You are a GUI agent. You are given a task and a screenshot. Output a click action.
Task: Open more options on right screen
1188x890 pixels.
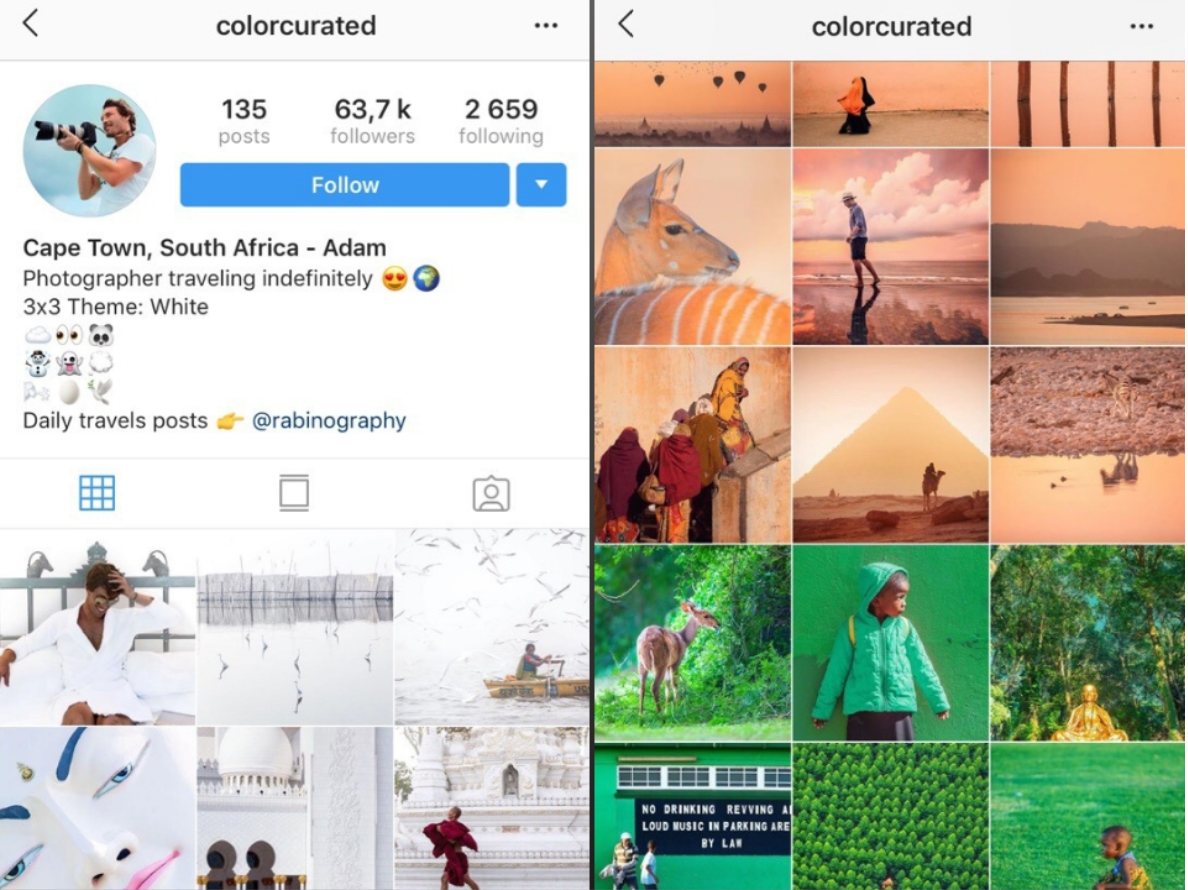[1141, 27]
